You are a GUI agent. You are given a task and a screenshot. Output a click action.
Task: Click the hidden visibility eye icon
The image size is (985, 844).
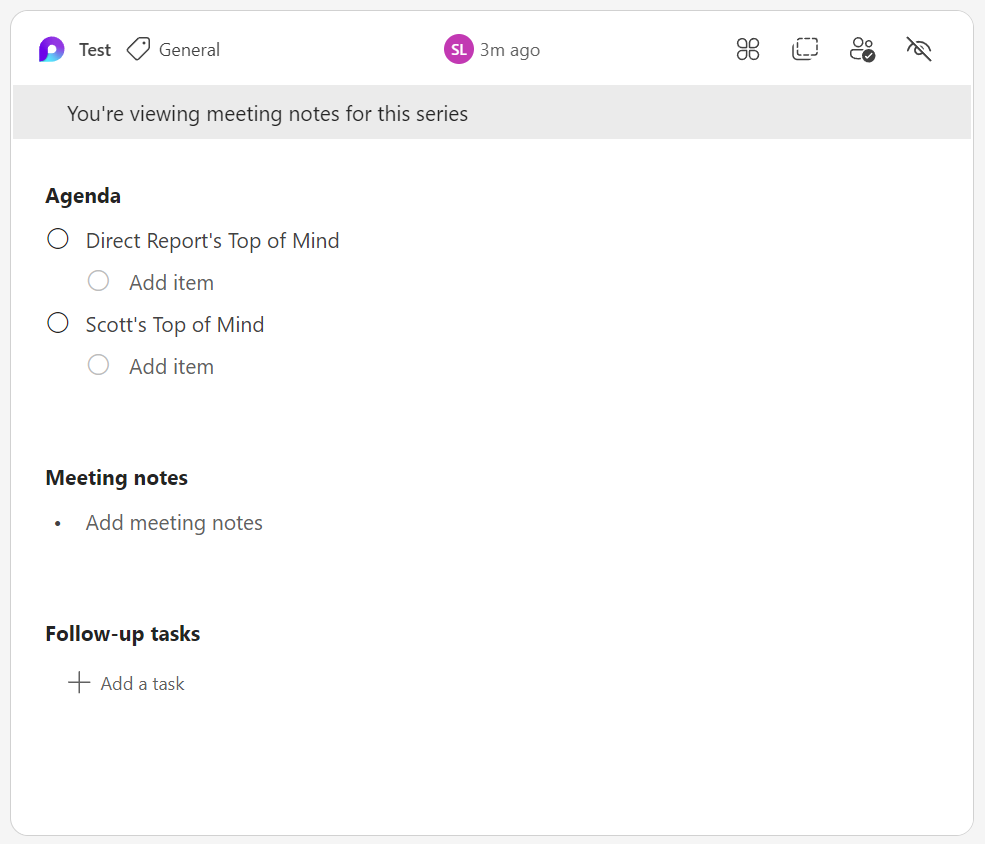[x=918, y=48]
